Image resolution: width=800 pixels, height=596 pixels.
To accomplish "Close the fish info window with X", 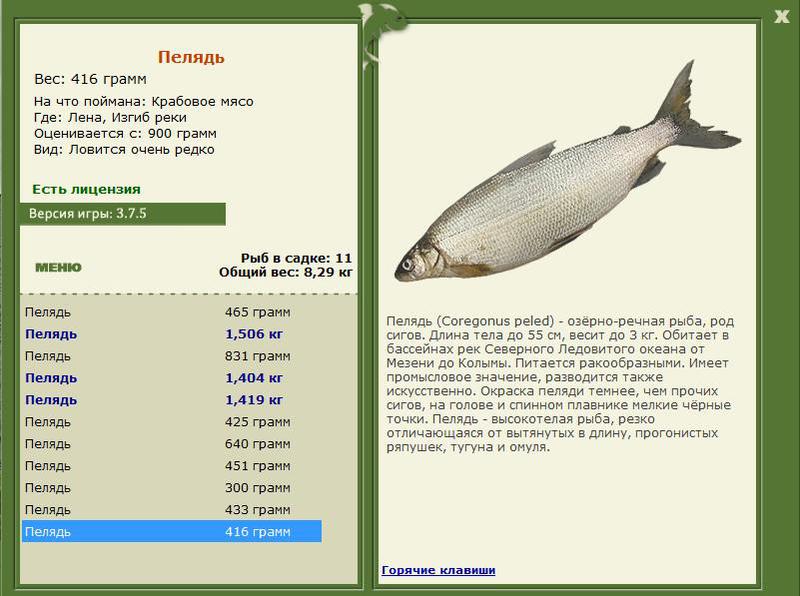I will coord(782,17).
